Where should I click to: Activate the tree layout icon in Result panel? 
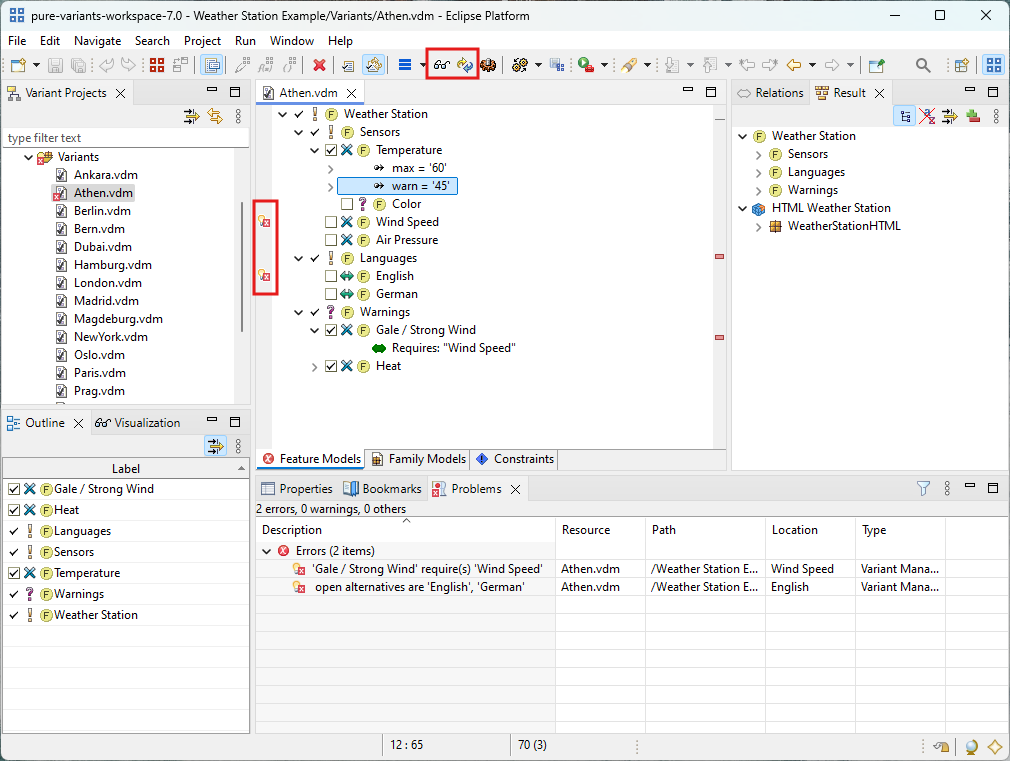tap(905, 117)
